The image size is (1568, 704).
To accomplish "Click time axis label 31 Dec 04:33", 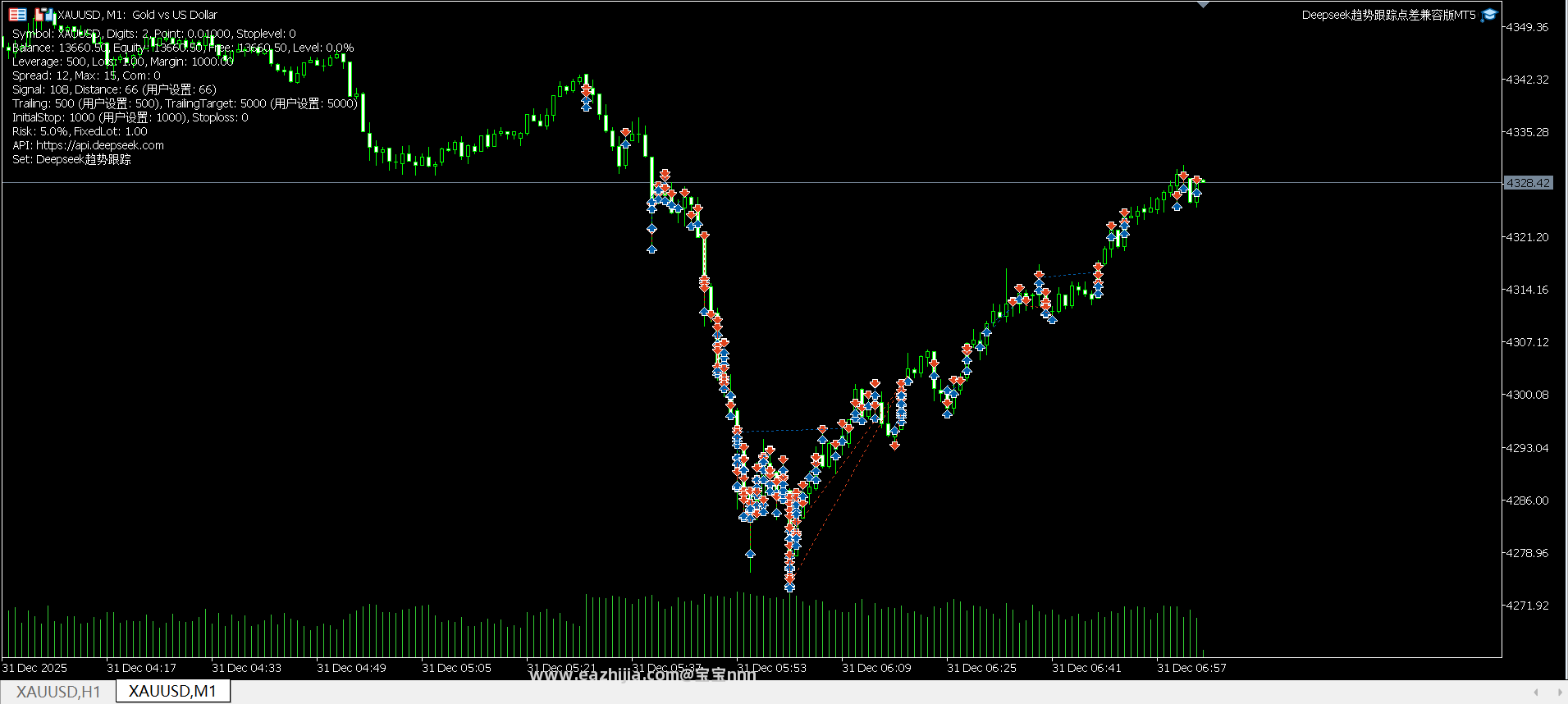I will pyautogui.click(x=246, y=668).
